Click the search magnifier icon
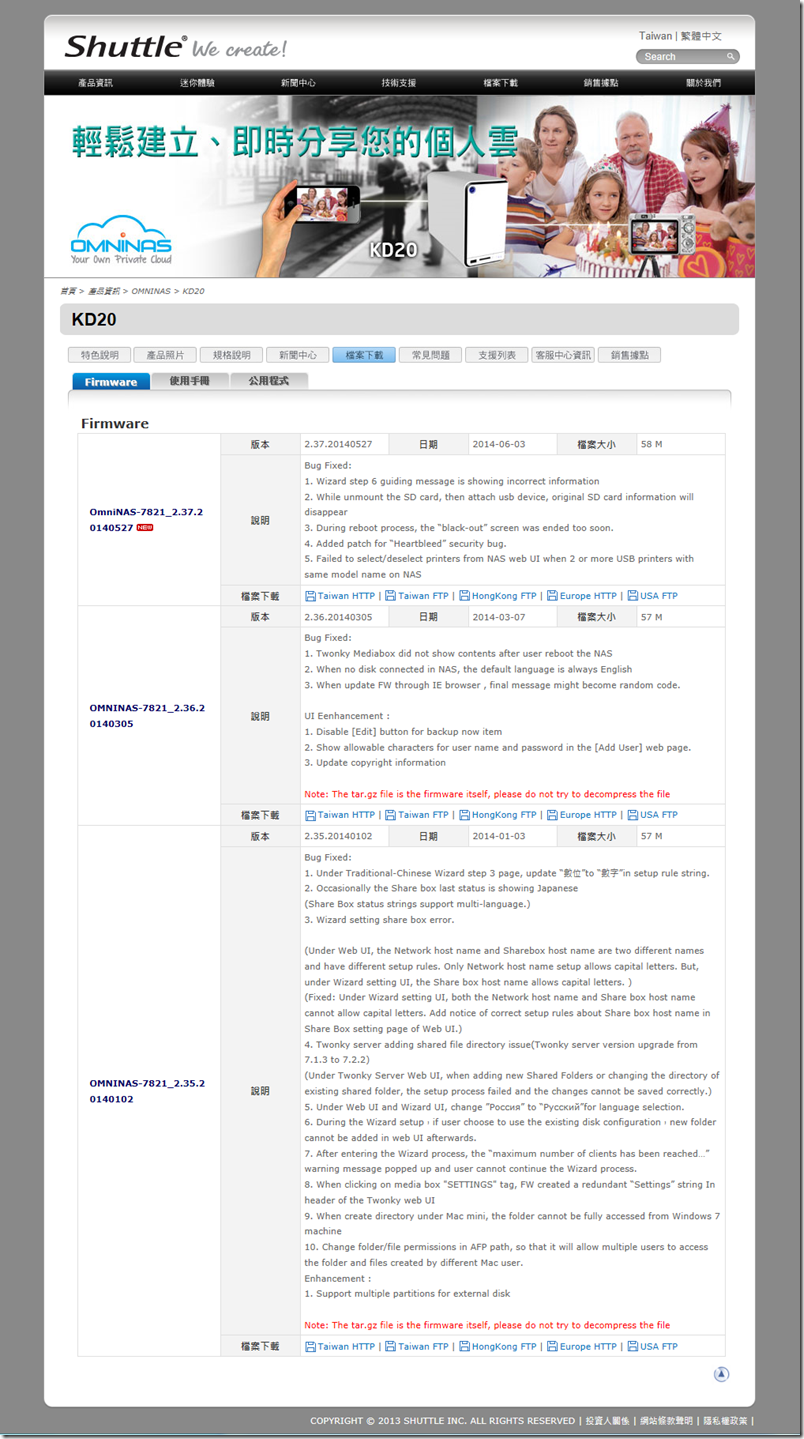This screenshot has height=1439, width=804. (x=731, y=57)
